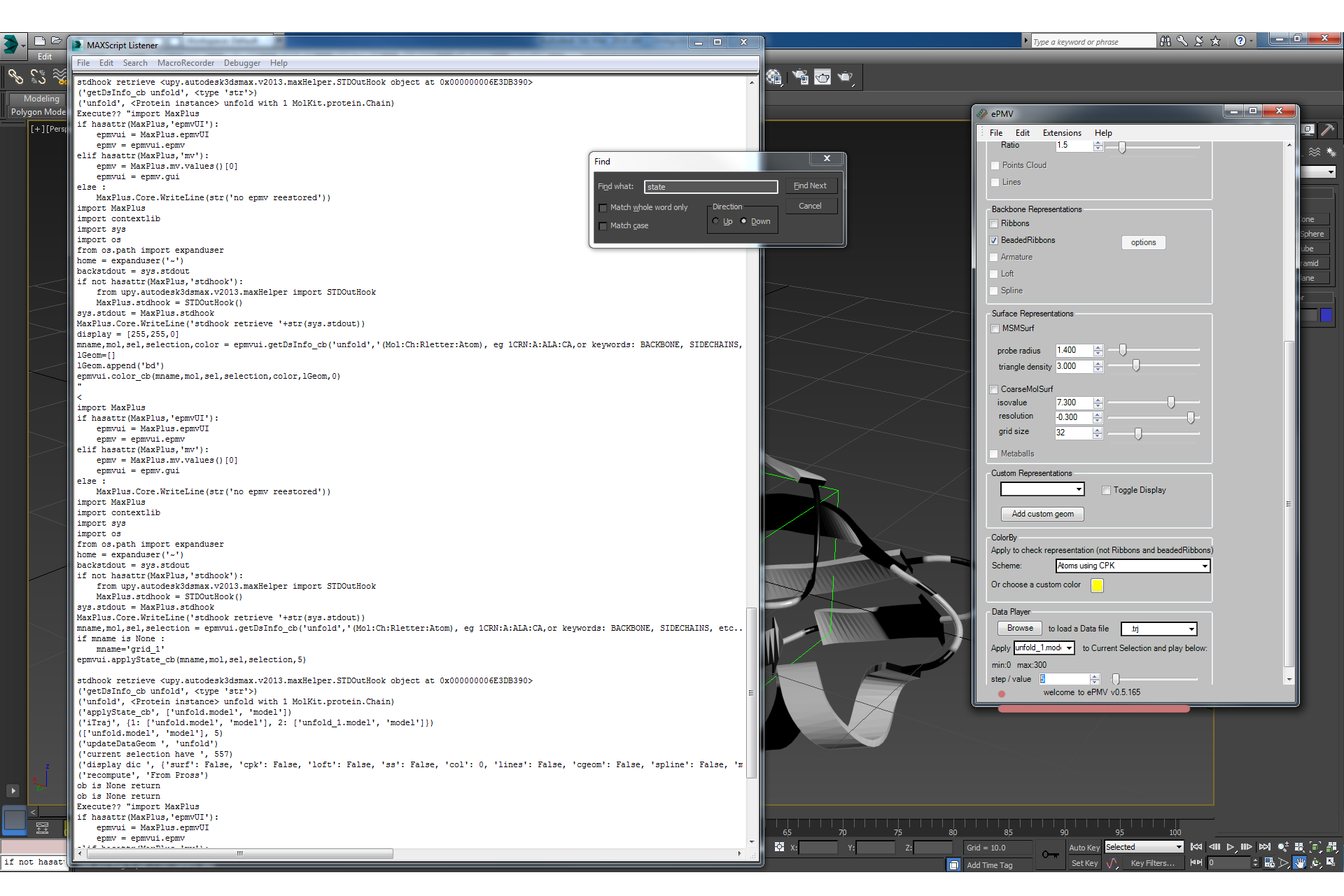Enable the Ribbons backbone representation
1344x896 pixels.
click(993, 223)
